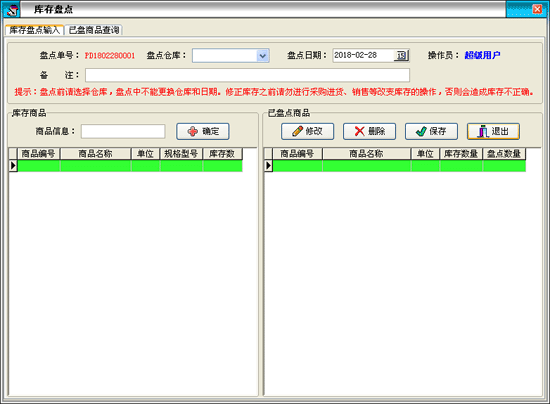Select the green row in 已盘点商品 grid
Viewport: 550px width, 404px height.
click(x=399, y=166)
